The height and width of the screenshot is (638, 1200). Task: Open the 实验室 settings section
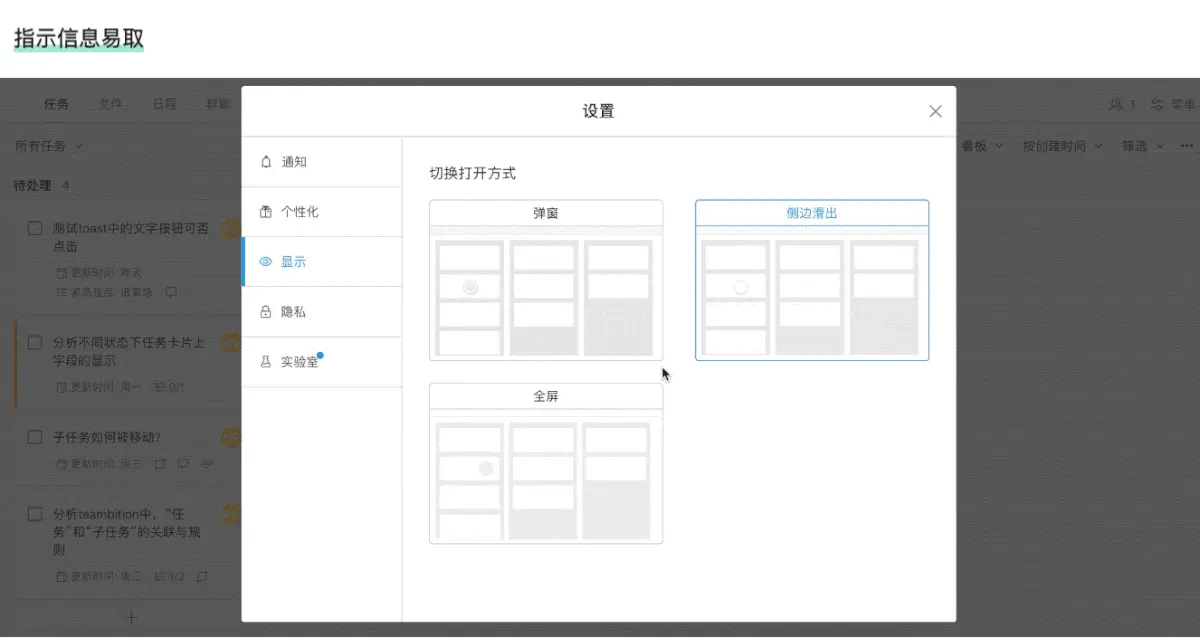[321, 362]
